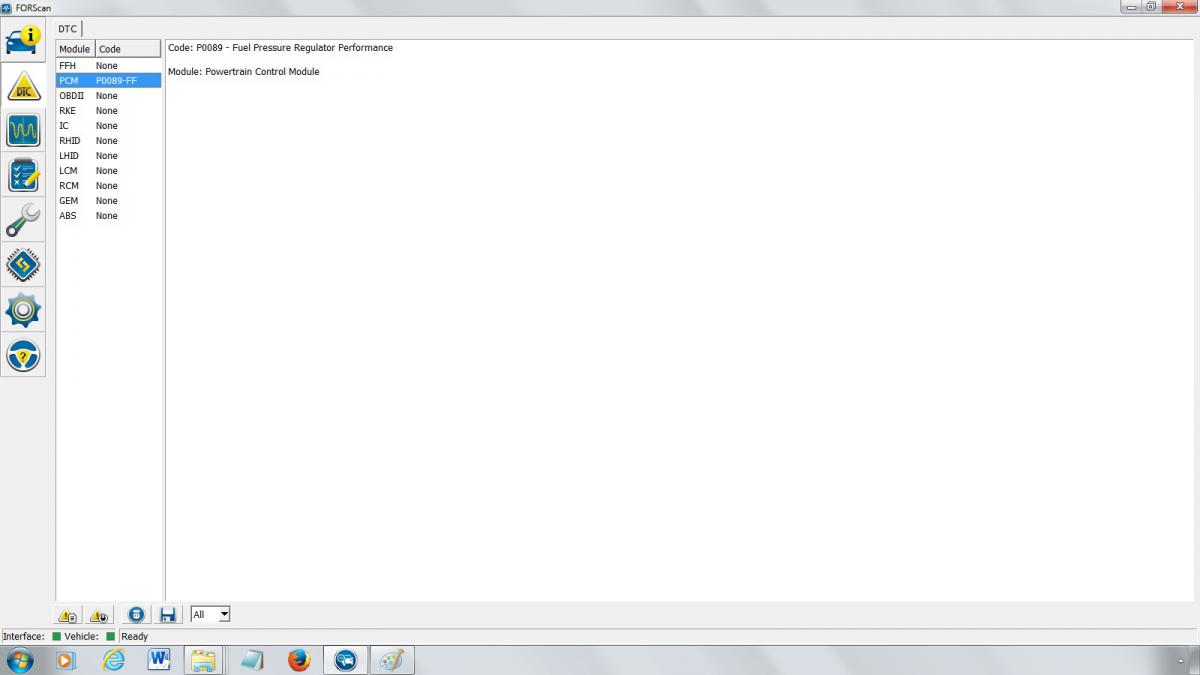
Task: Save the DTC log with floppy icon
Action: tap(168, 615)
